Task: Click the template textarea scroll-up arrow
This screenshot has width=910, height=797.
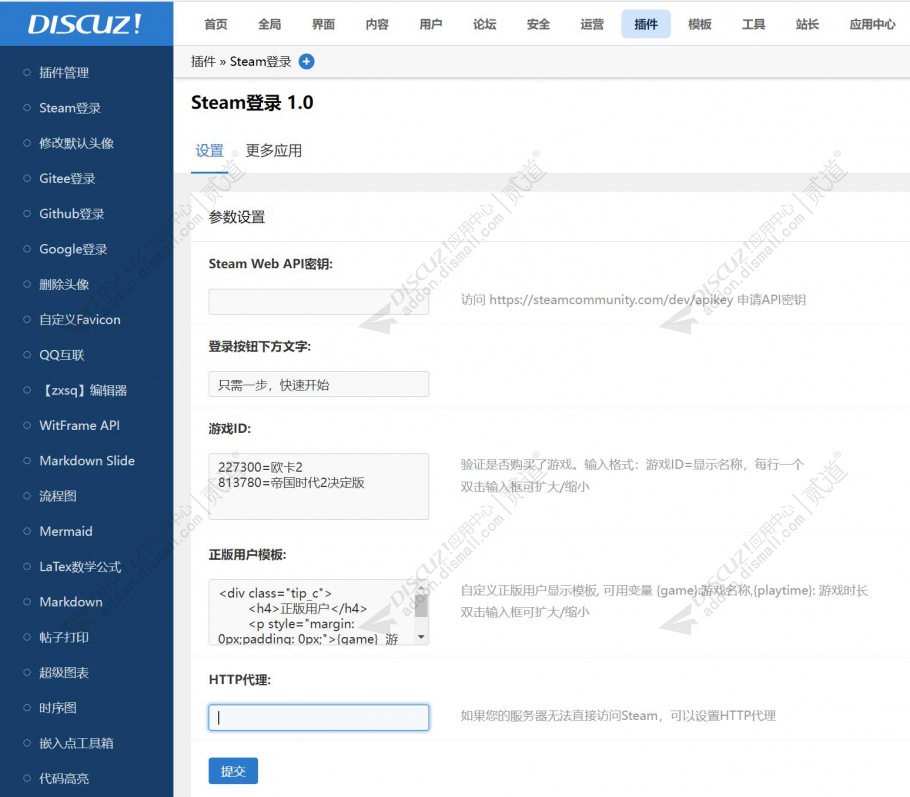Action: coord(421,587)
